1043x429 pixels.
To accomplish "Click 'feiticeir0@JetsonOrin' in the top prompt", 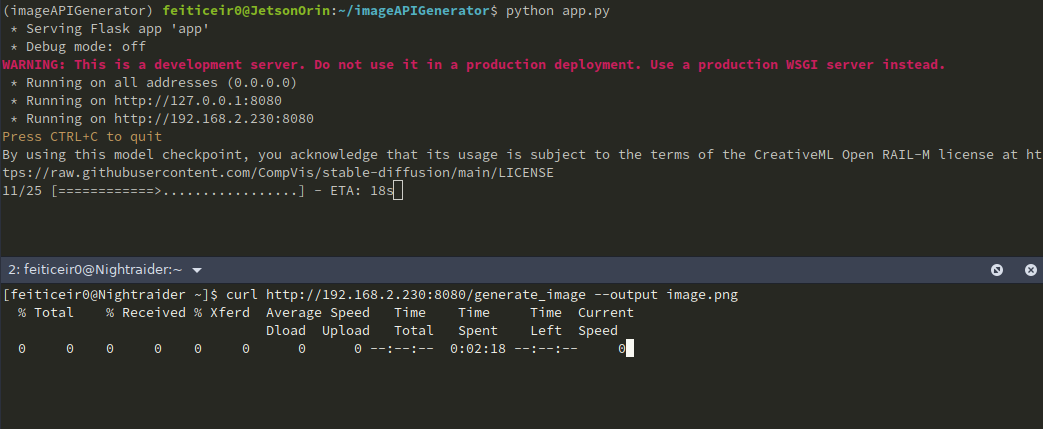I will (x=246, y=11).
